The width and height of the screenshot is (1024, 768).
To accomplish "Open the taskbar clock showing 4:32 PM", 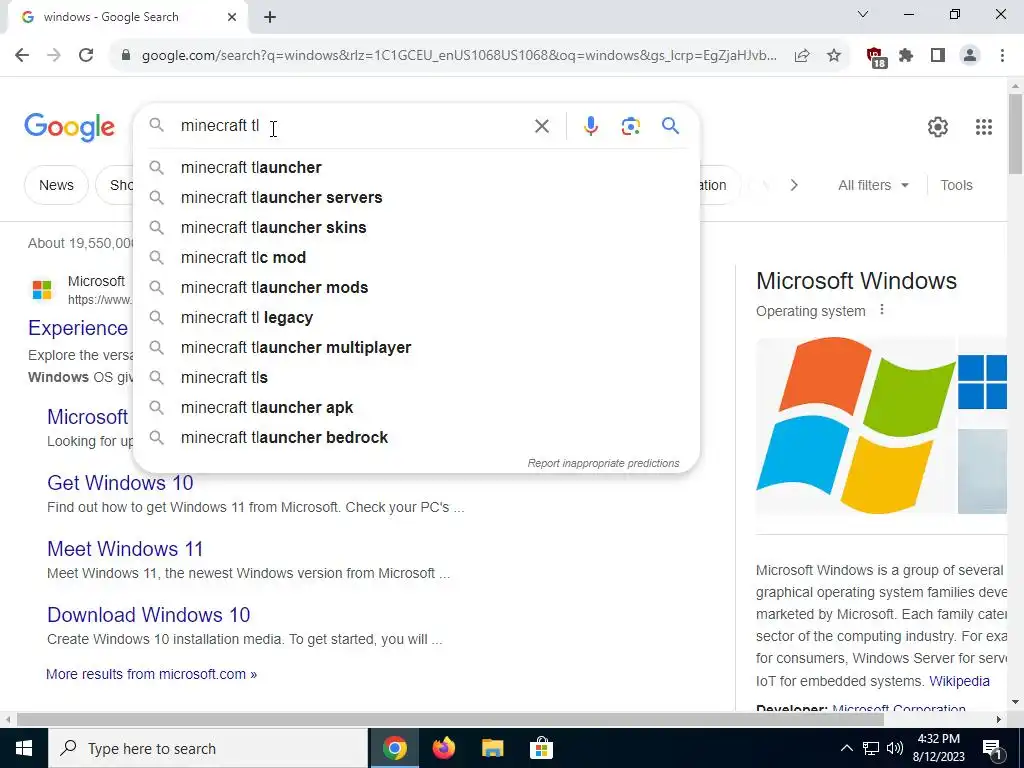I will click(940, 748).
